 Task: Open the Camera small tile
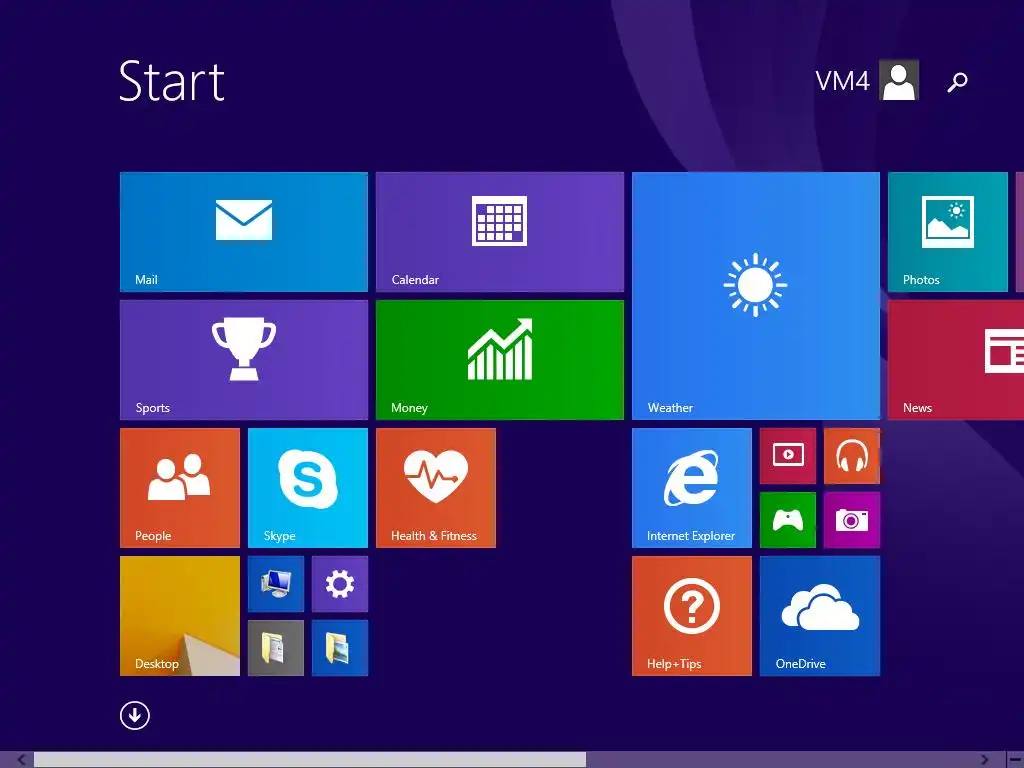coord(852,520)
